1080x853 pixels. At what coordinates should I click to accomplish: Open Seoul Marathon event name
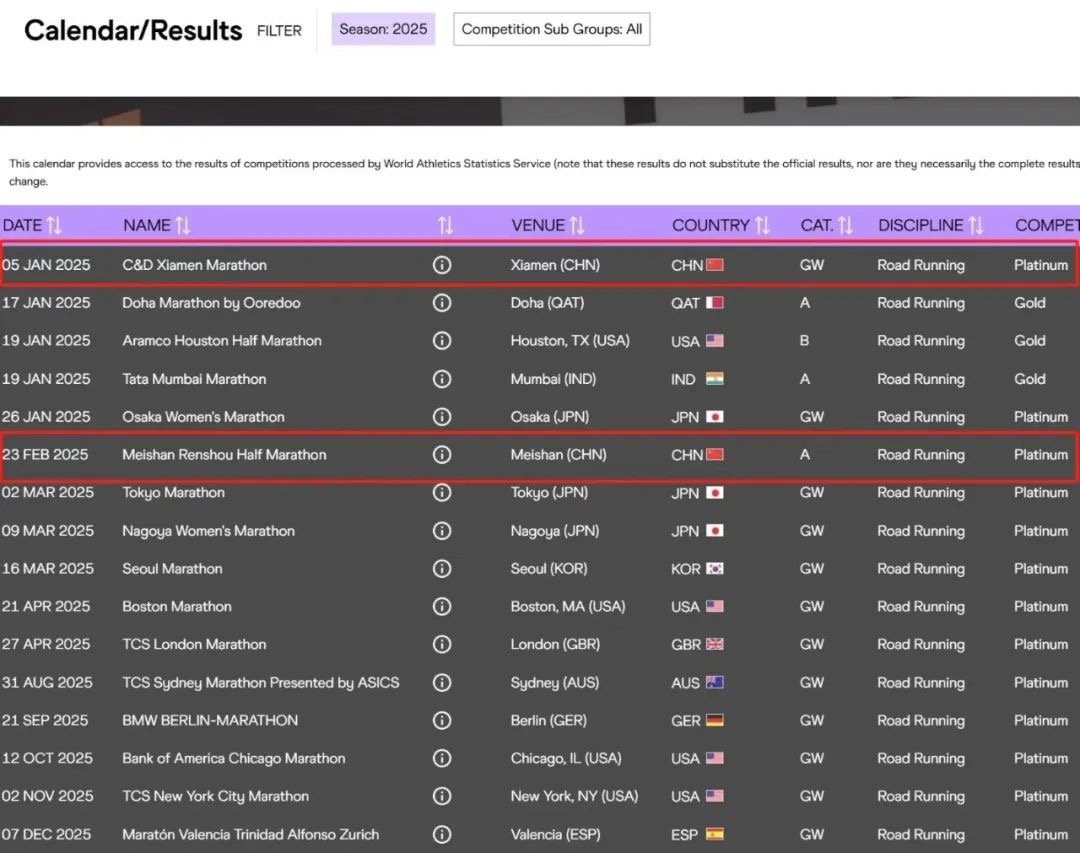(x=172, y=569)
